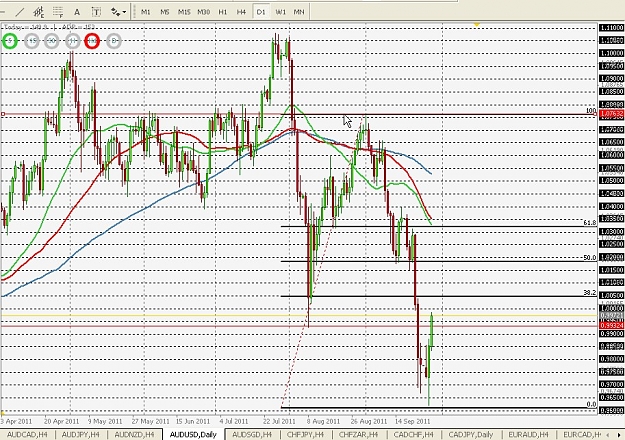Open the EURCAD chart tab
625x440 pixels.
[582, 434]
